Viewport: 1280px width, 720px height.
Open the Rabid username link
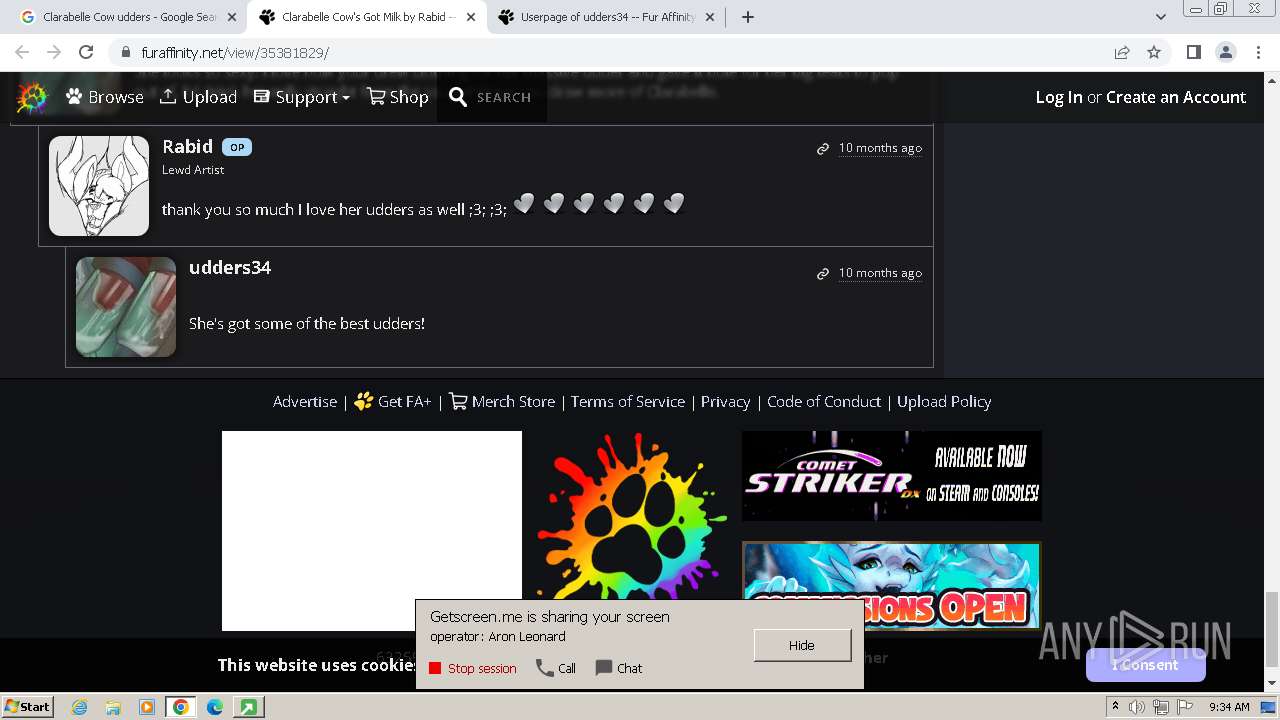tap(187, 146)
